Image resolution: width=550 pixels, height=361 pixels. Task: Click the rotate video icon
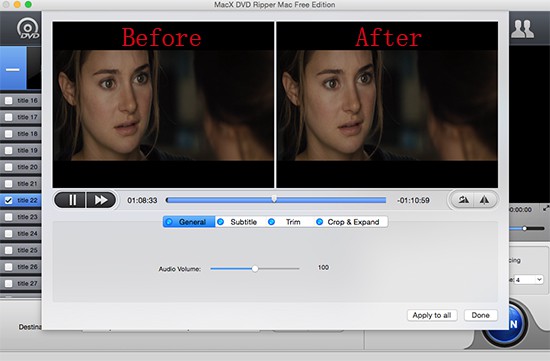(x=463, y=200)
